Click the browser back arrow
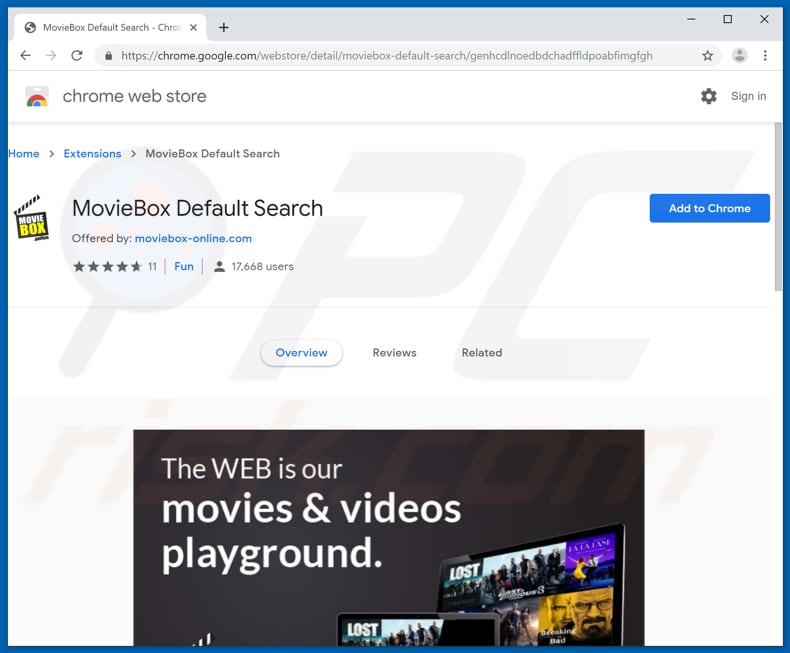The width and height of the screenshot is (790, 653). point(25,55)
